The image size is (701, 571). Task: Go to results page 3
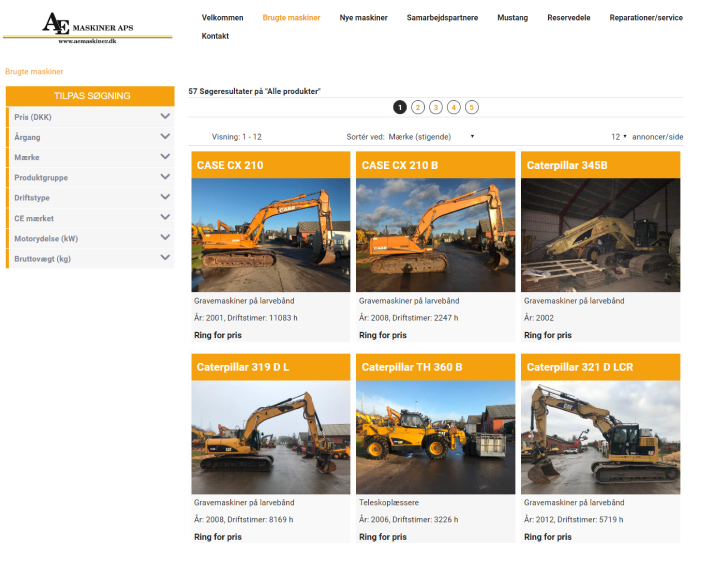pyautogui.click(x=435, y=107)
